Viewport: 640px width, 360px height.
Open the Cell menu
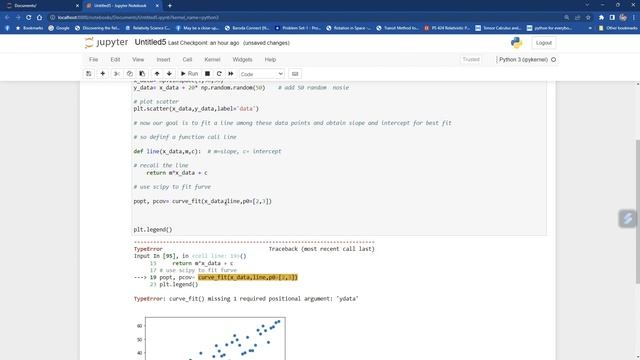pyautogui.click(x=187, y=60)
